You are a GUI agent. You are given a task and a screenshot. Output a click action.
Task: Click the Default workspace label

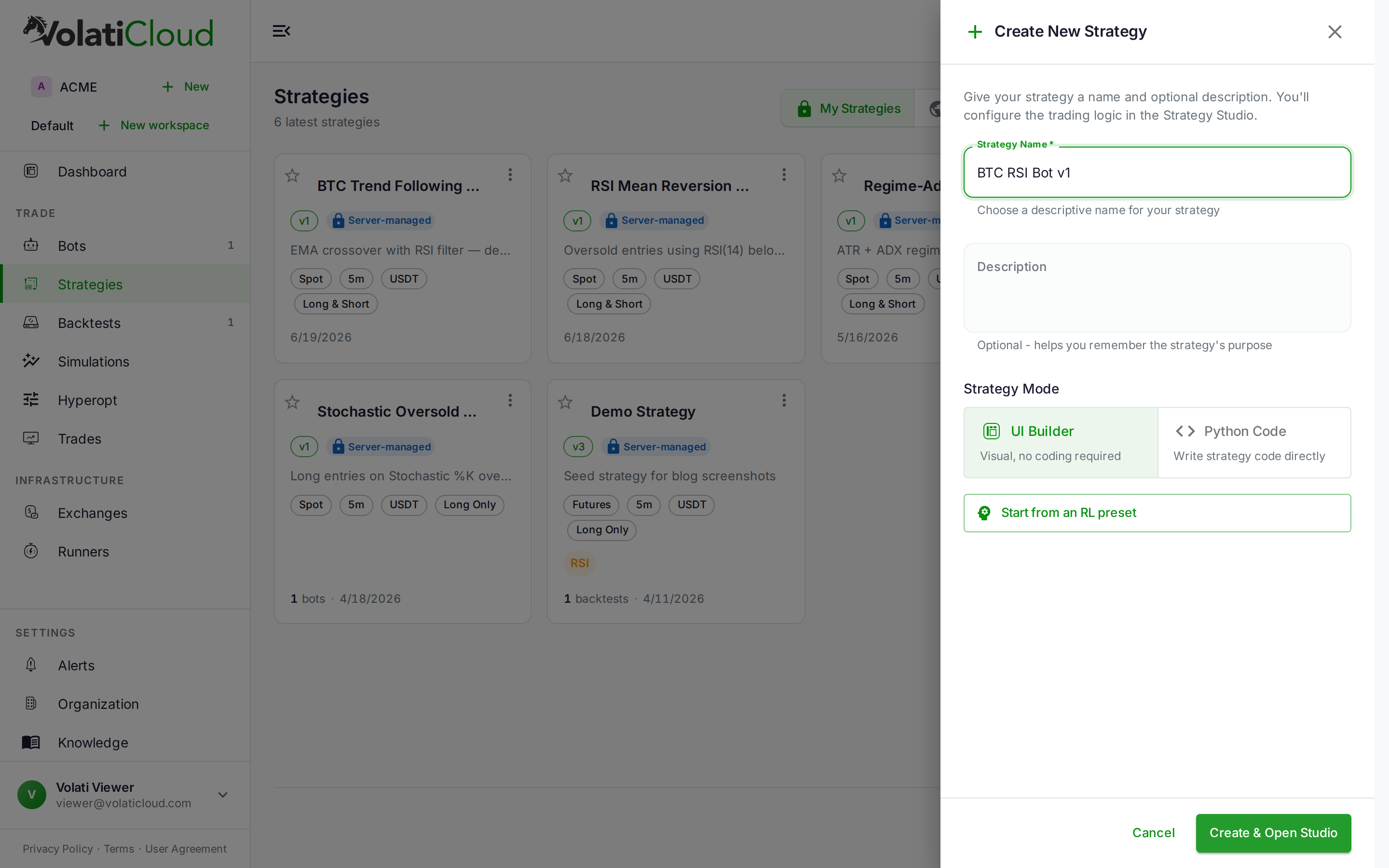[x=52, y=126]
